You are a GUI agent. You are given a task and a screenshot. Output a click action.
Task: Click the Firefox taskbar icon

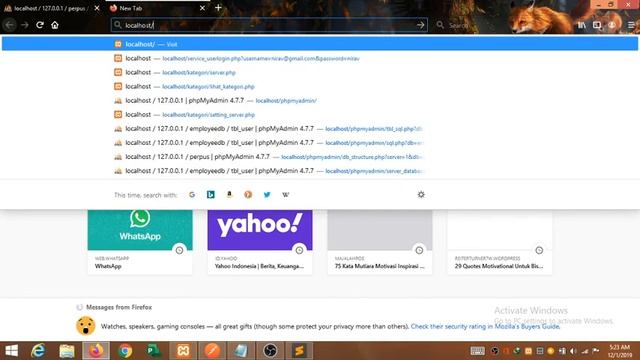(x=96, y=351)
